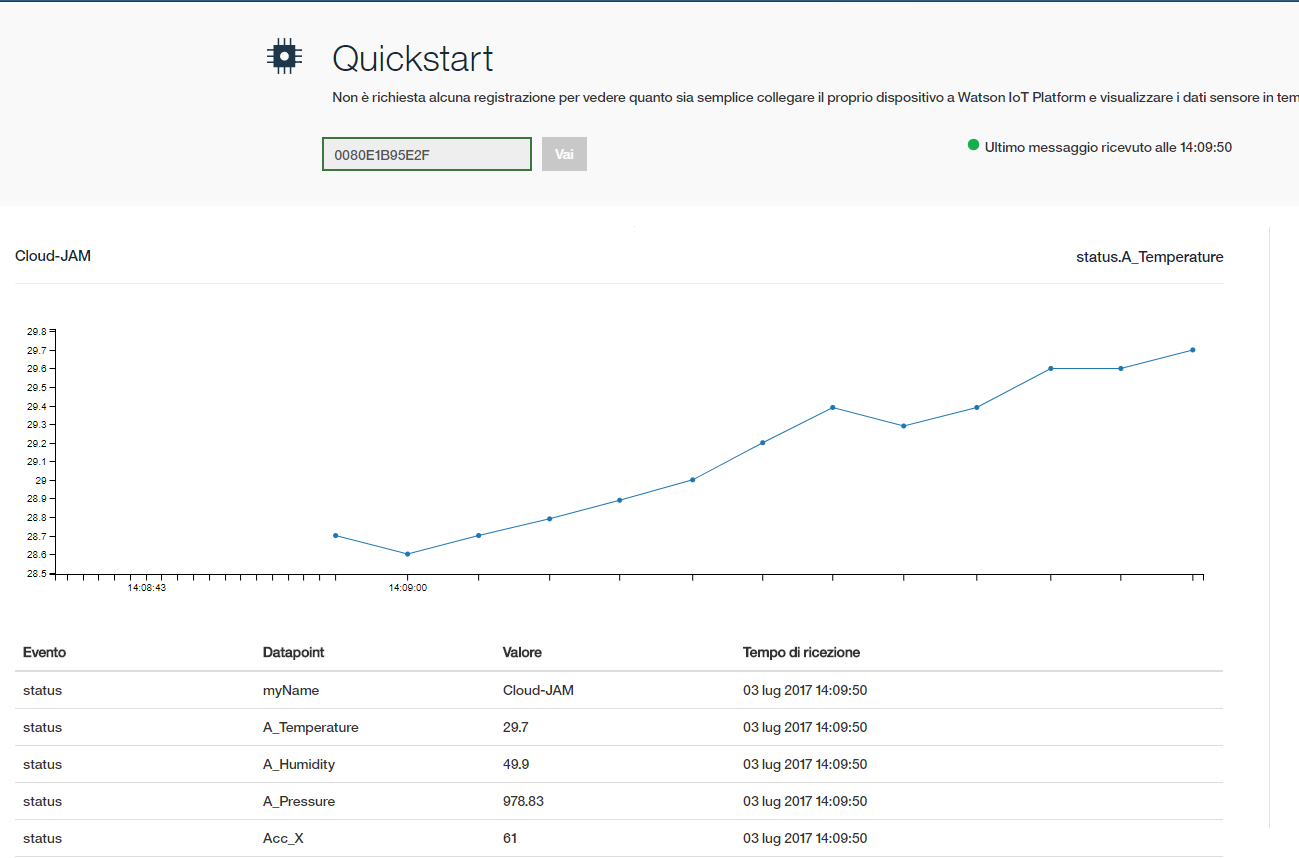Click the 29.7 value cell
The image size is (1299, 858).
[516, 727]
